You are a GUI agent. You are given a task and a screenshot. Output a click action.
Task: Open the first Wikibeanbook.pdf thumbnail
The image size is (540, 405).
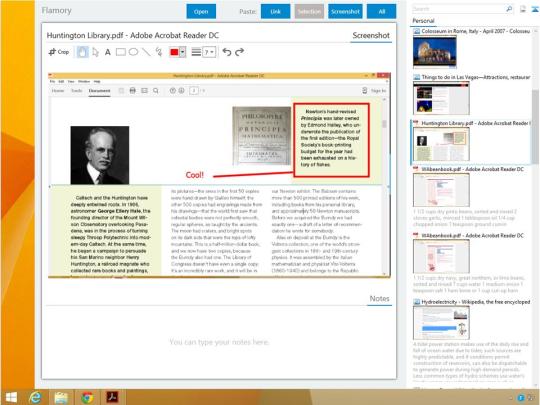click(441, 190)
